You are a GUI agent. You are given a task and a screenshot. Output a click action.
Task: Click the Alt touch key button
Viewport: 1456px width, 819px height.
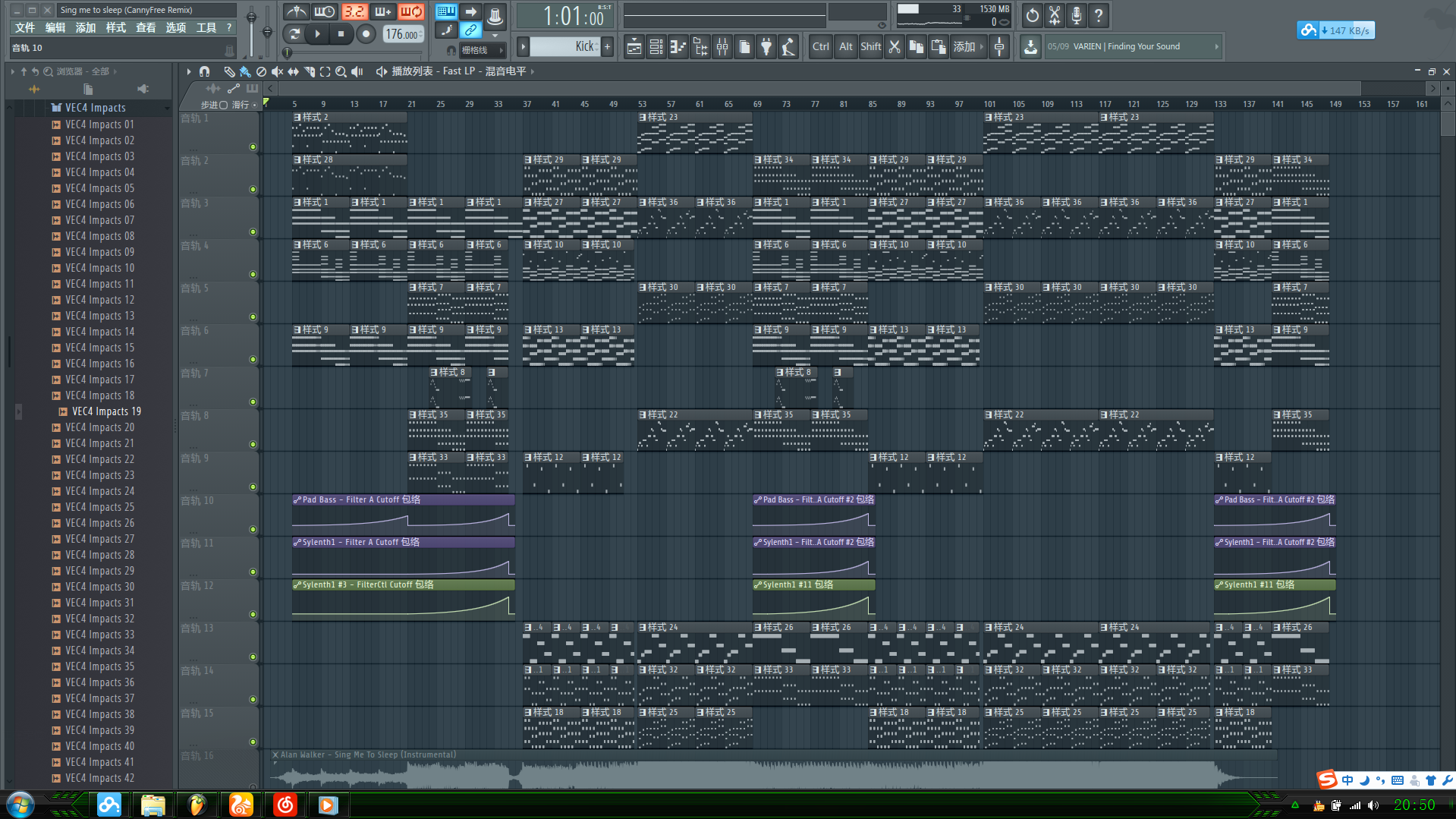tap(845, 46)
